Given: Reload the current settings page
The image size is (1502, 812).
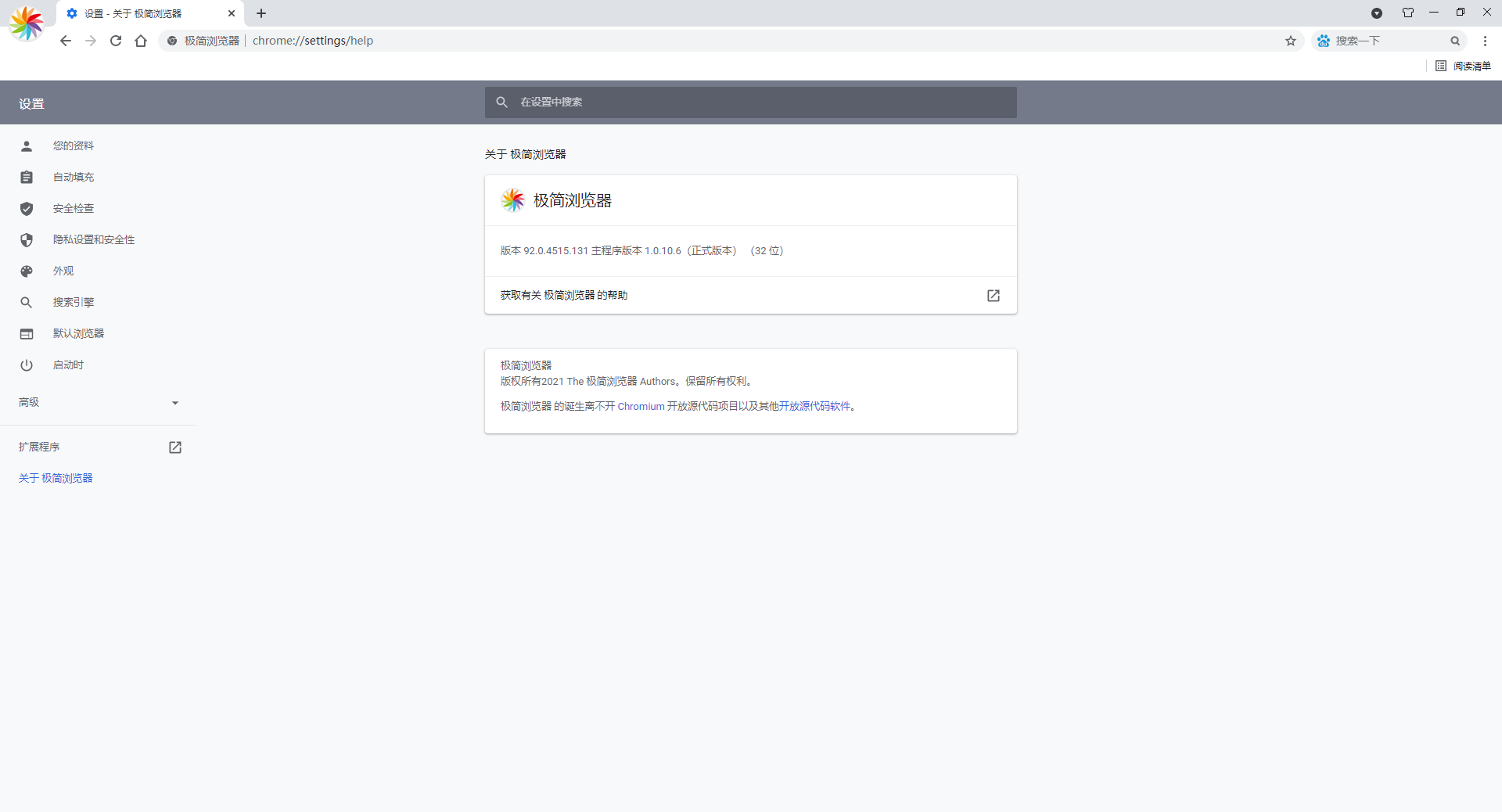Looking at the screenshot, I should point(116,41).
